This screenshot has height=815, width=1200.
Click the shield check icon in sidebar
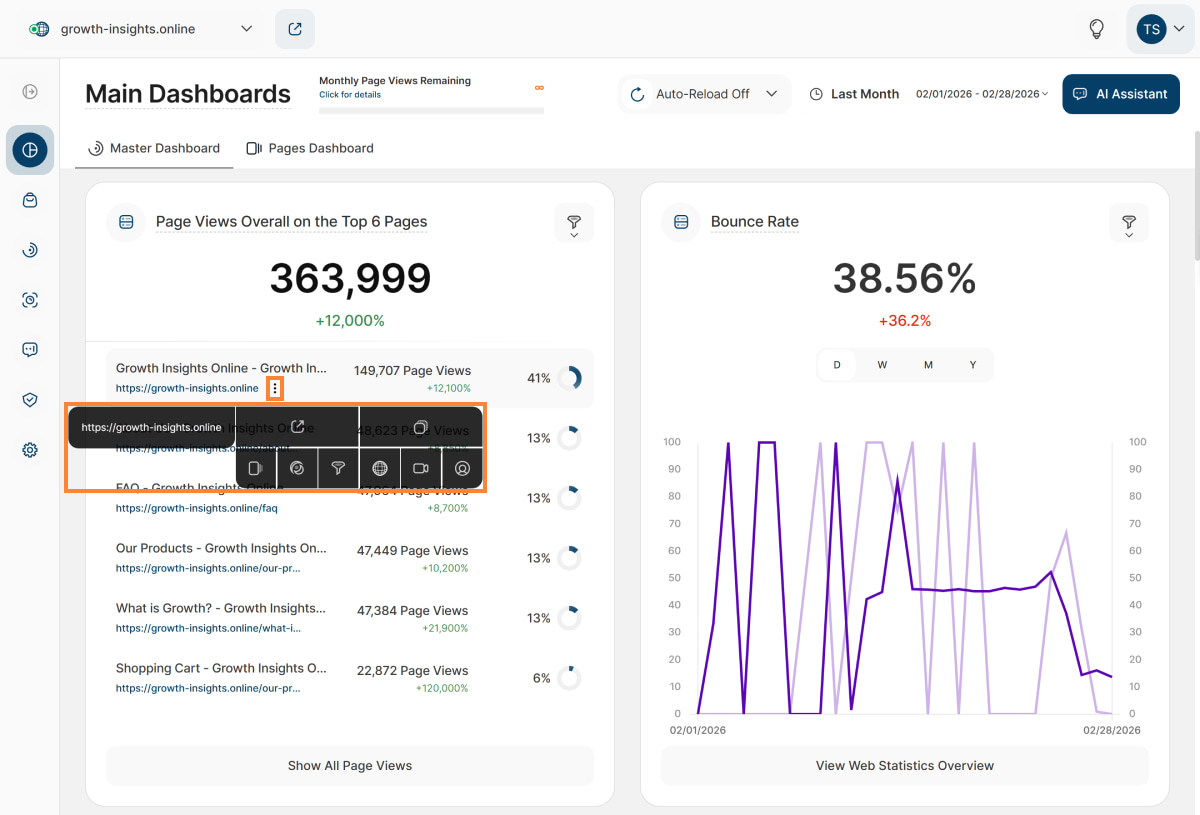click(x=30, y=400)
